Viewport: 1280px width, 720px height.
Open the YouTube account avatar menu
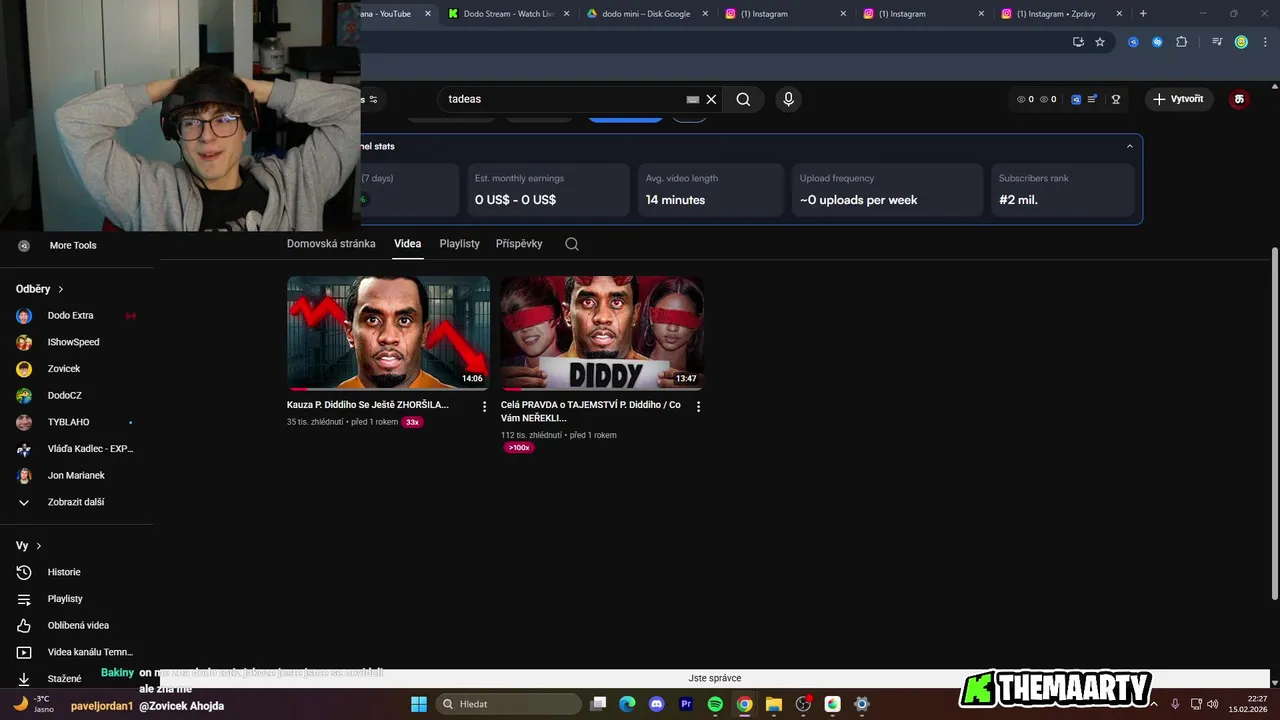coord(1239,99)
